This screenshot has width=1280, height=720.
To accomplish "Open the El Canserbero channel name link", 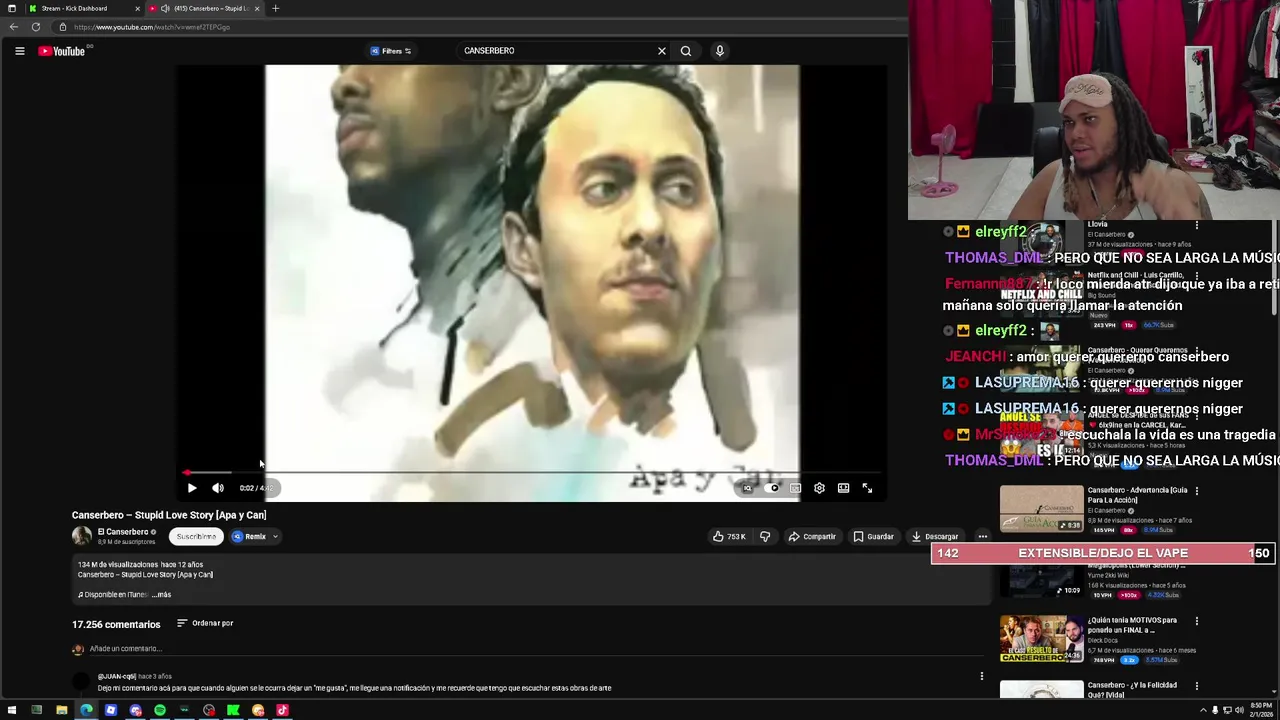I will [123, 532].
